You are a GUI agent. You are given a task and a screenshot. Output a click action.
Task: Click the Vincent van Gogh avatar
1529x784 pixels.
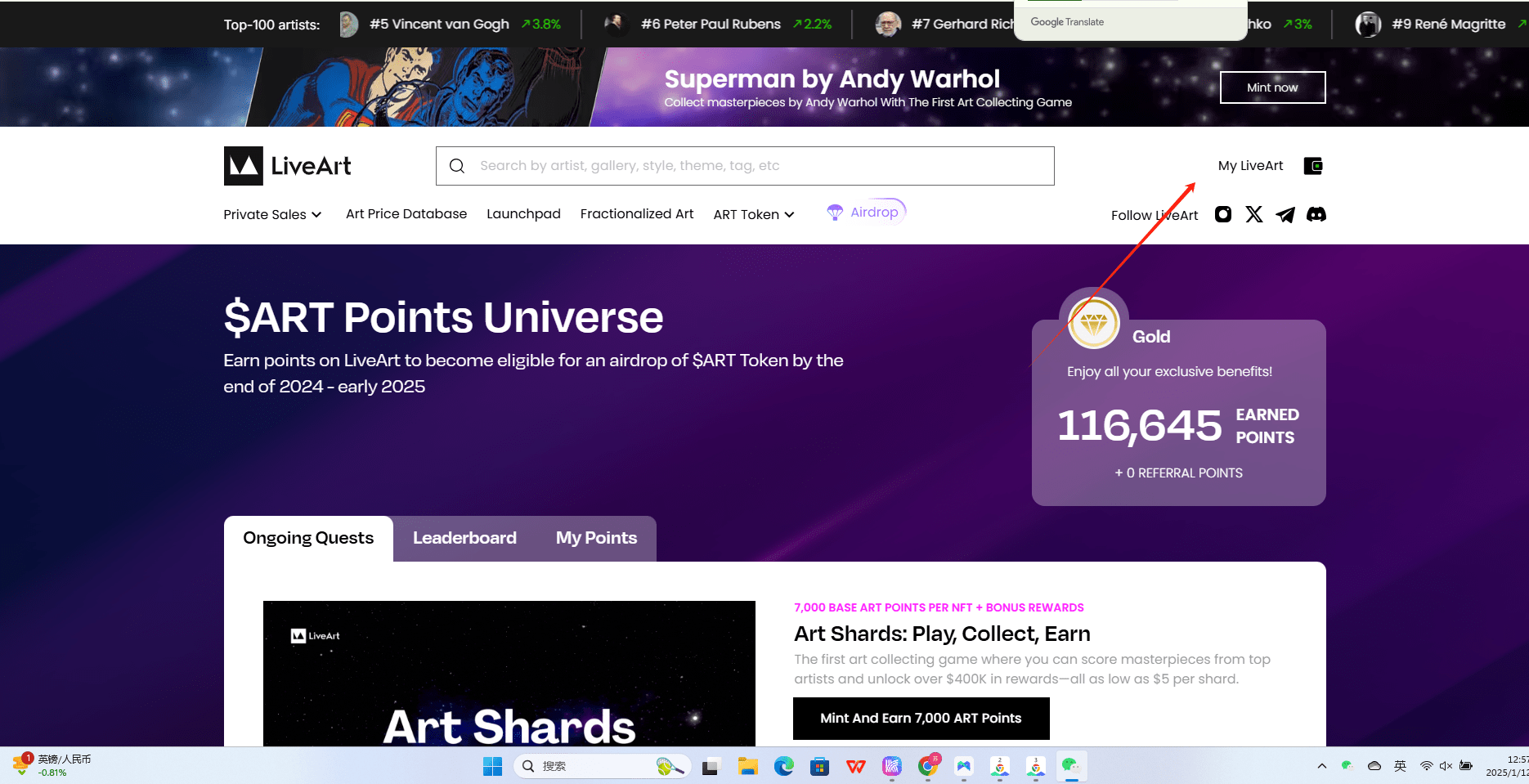[x=349, y=25]
